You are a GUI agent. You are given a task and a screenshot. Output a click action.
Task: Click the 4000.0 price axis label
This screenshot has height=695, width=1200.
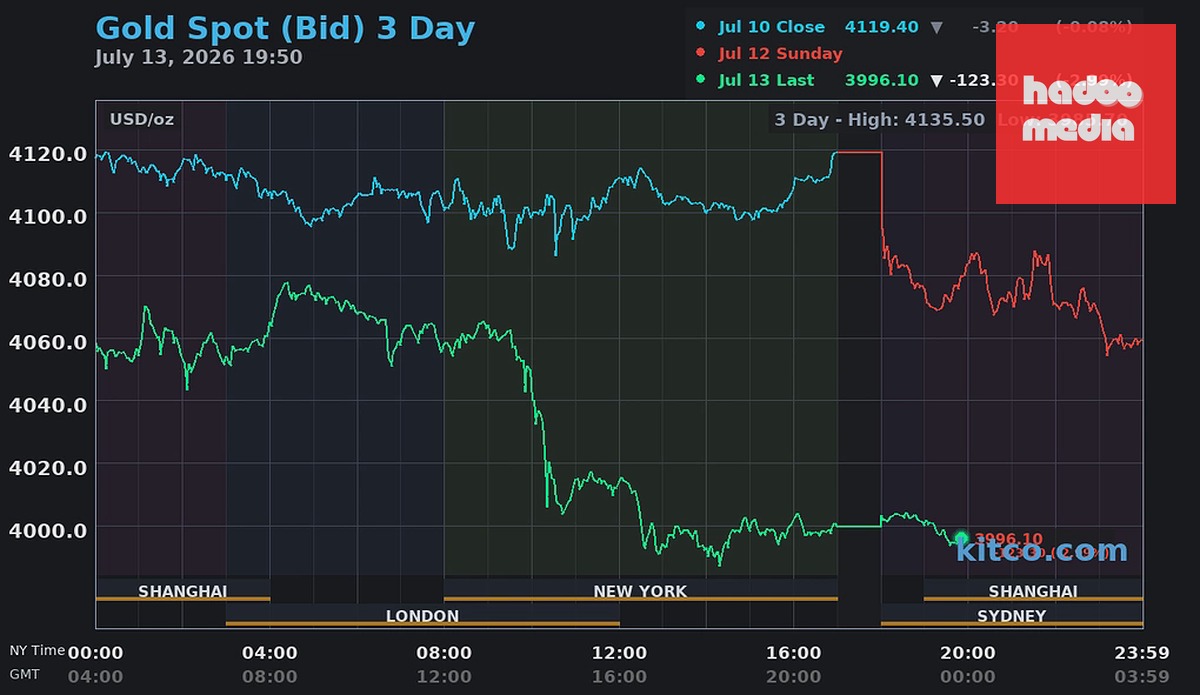tap(47, 529)
